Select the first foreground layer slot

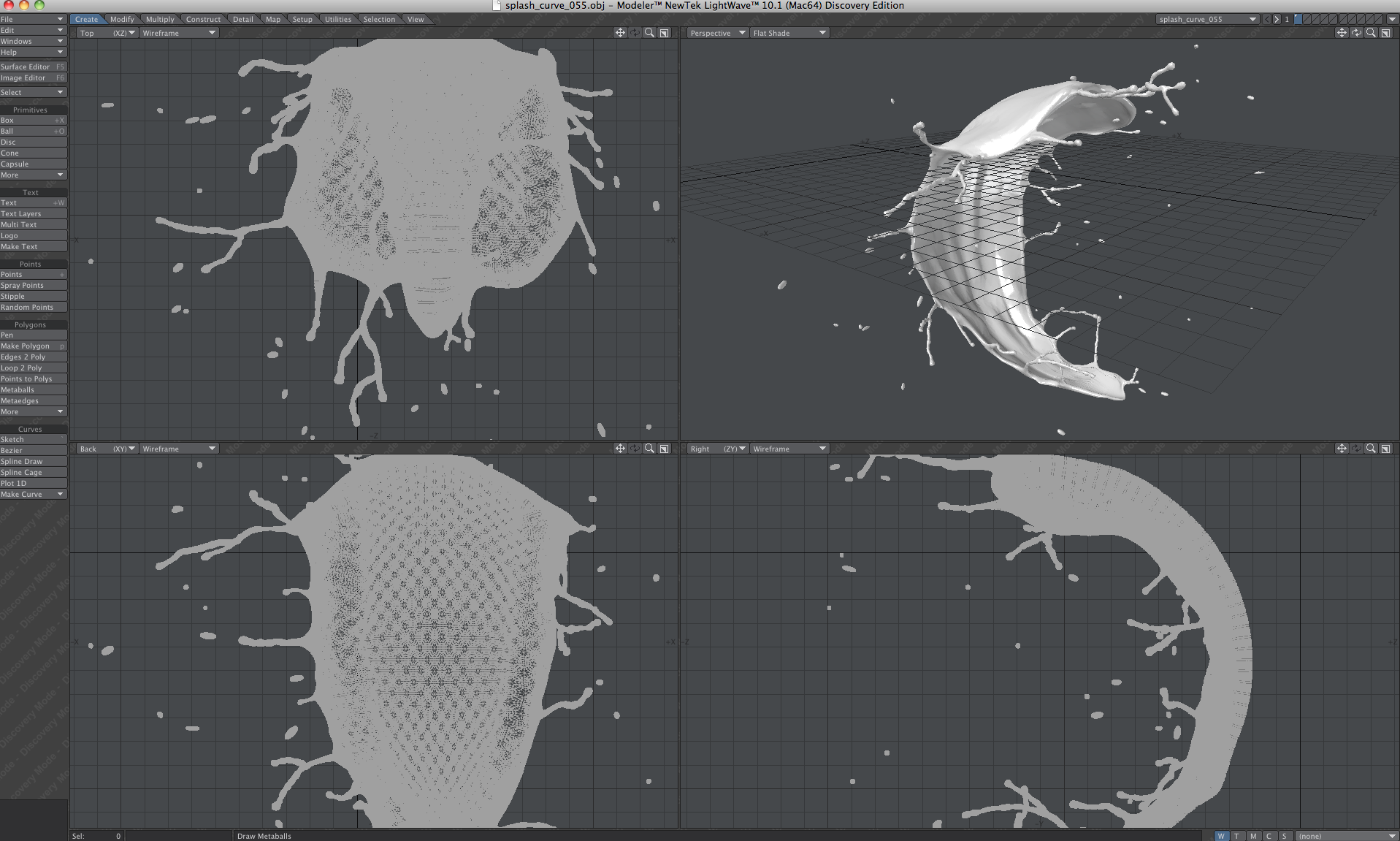point(1298,20)
